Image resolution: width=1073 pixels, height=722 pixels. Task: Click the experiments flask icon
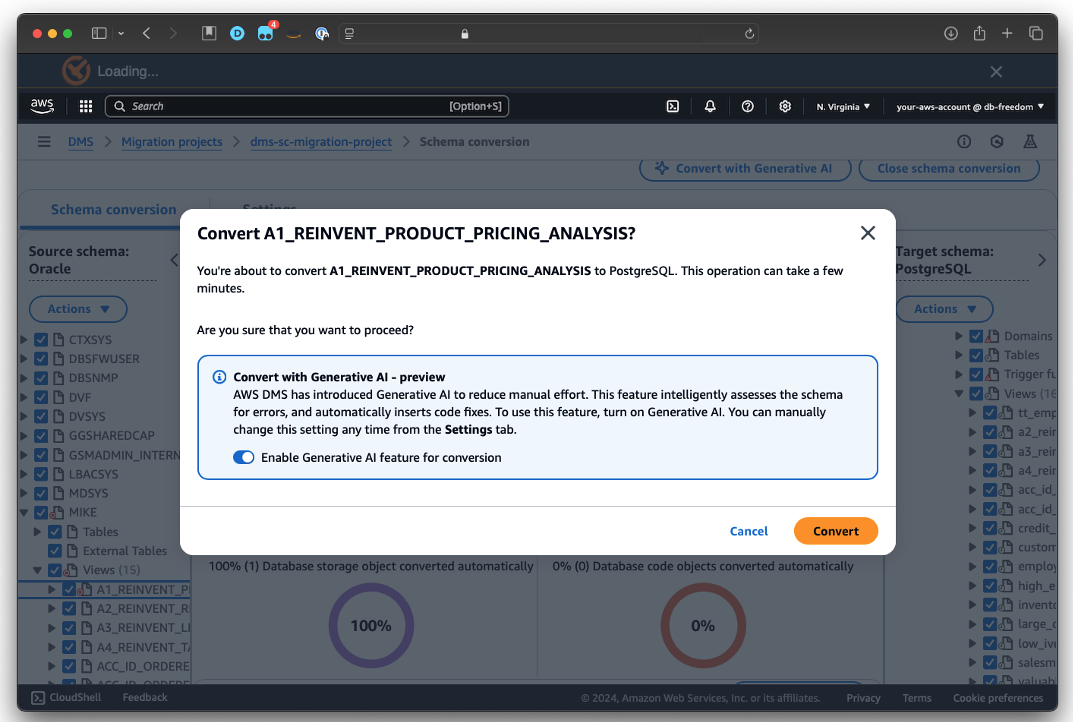coord(1030,142)
